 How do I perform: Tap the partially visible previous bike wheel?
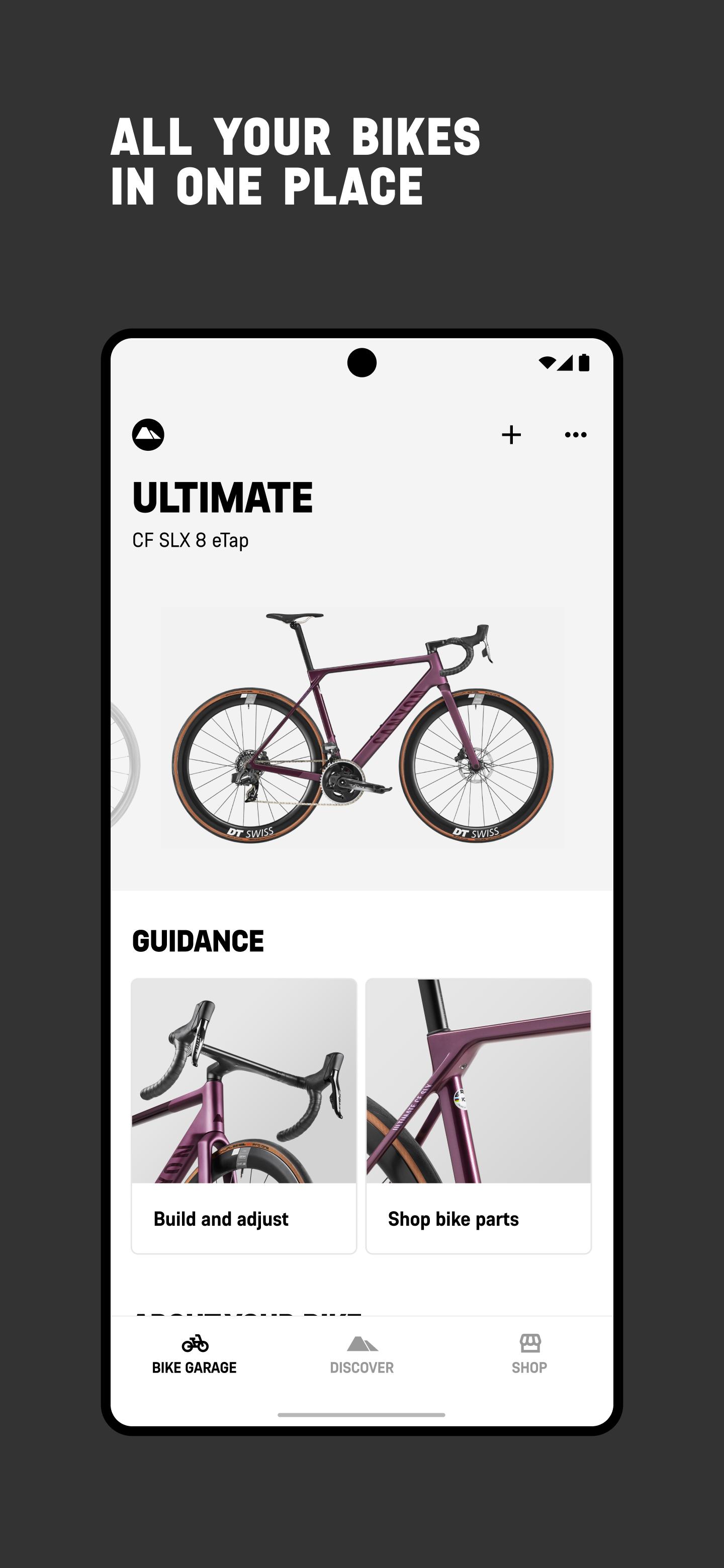click(125, 764)
